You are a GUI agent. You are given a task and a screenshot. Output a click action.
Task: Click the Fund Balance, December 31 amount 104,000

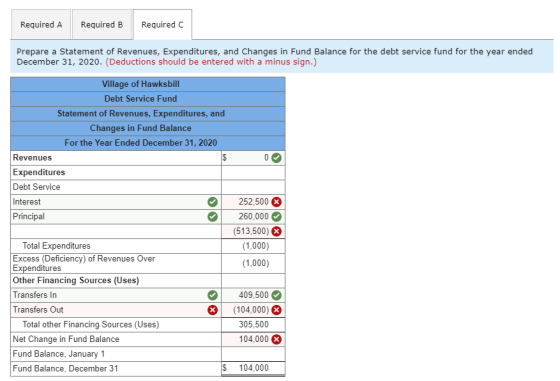coord(253,368)
